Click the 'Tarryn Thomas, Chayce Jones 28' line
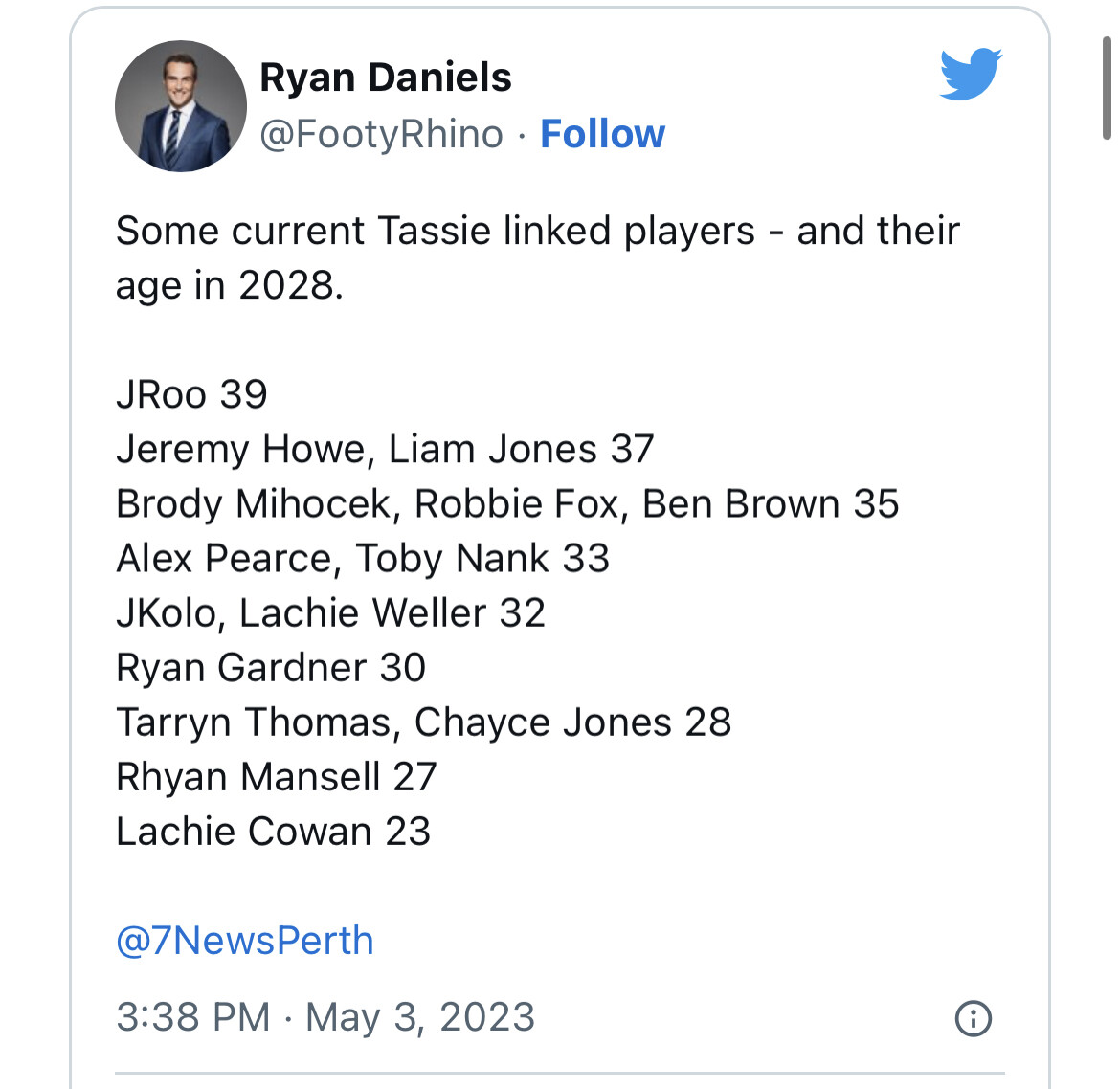 (423, 722)
